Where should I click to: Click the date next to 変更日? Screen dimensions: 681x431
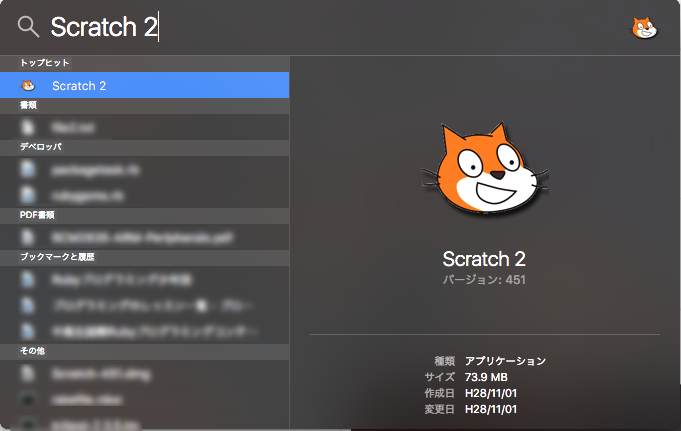pyautogui.click(x=491, y=409)
